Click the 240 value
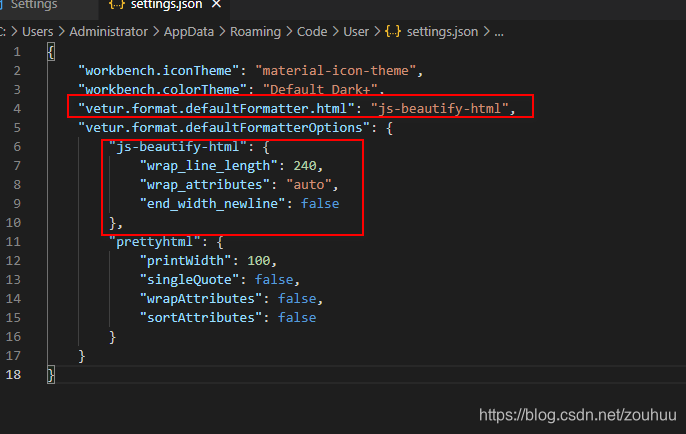Screen dimensions: 686x434 [x=305, y=165]
